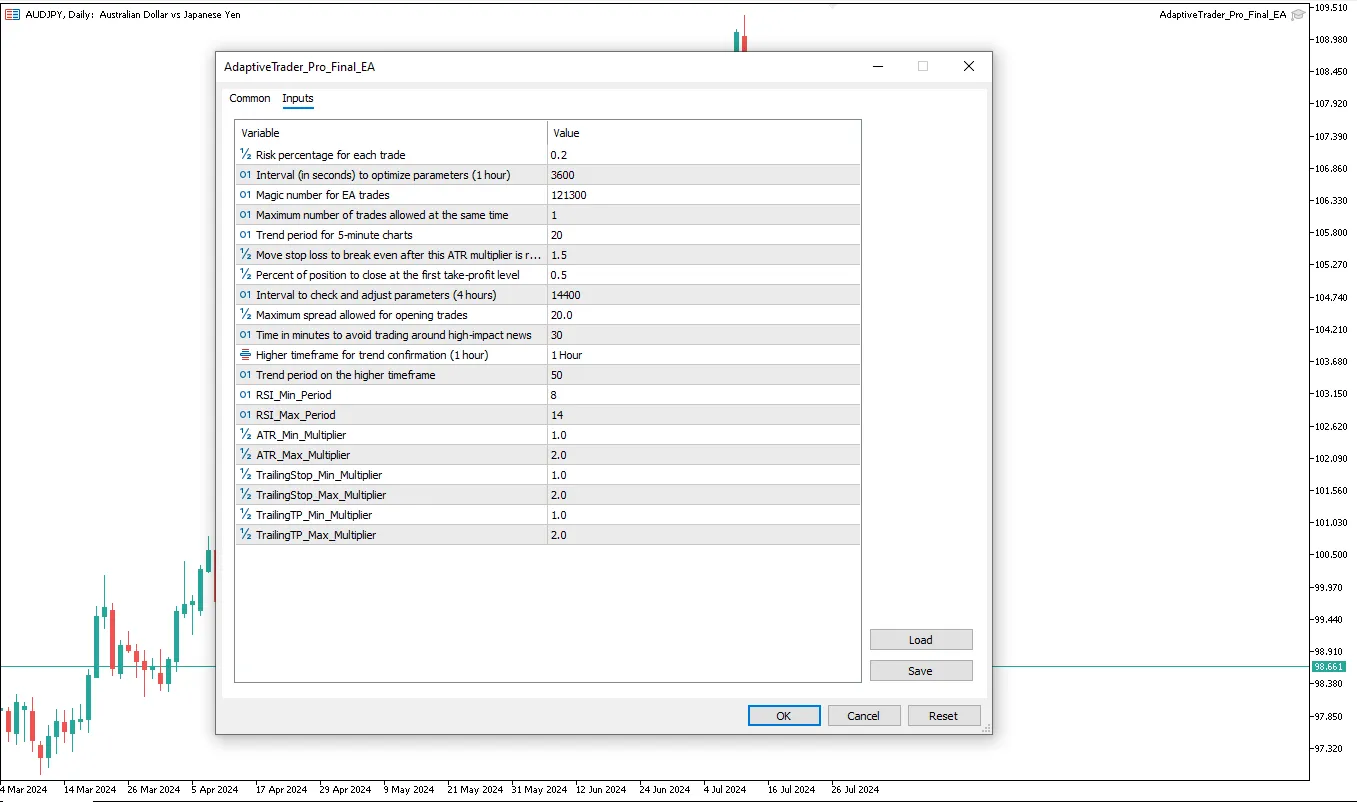Edit the break even ATR multiplier value 1.5
Image resolution: width=1357 pixels, height=802 pixels.
tap(704, 255)
